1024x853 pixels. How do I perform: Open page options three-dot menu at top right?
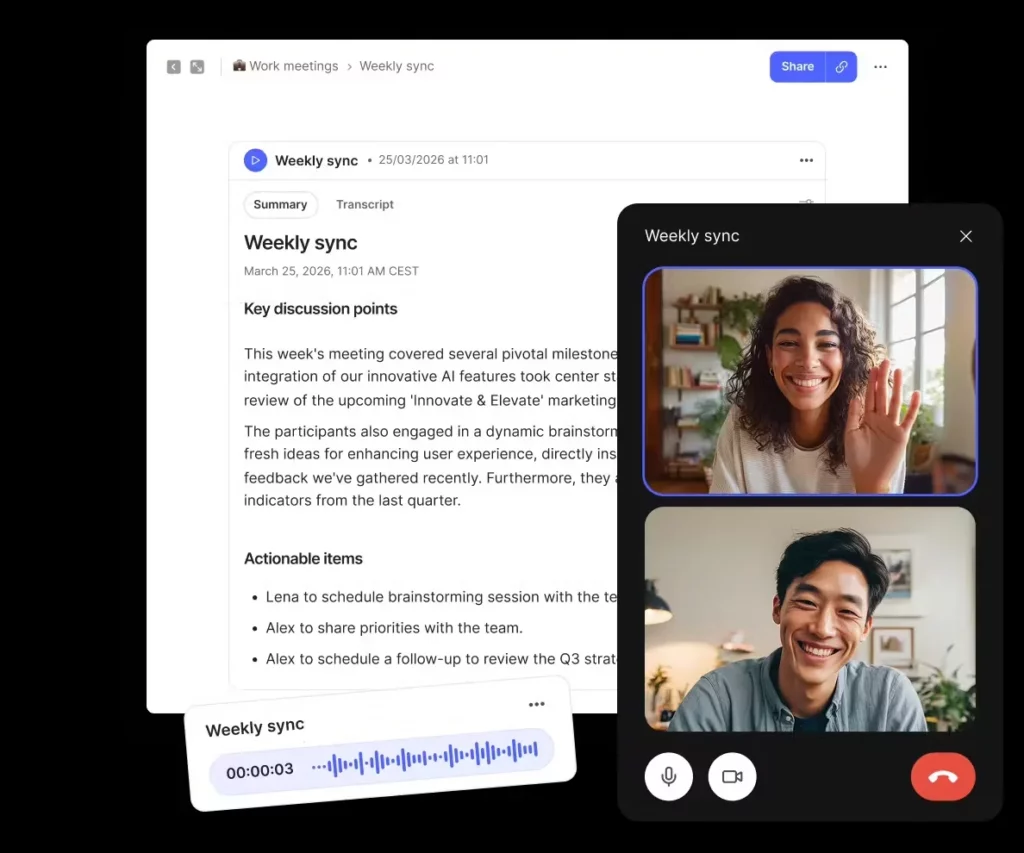tap(880, 67)
